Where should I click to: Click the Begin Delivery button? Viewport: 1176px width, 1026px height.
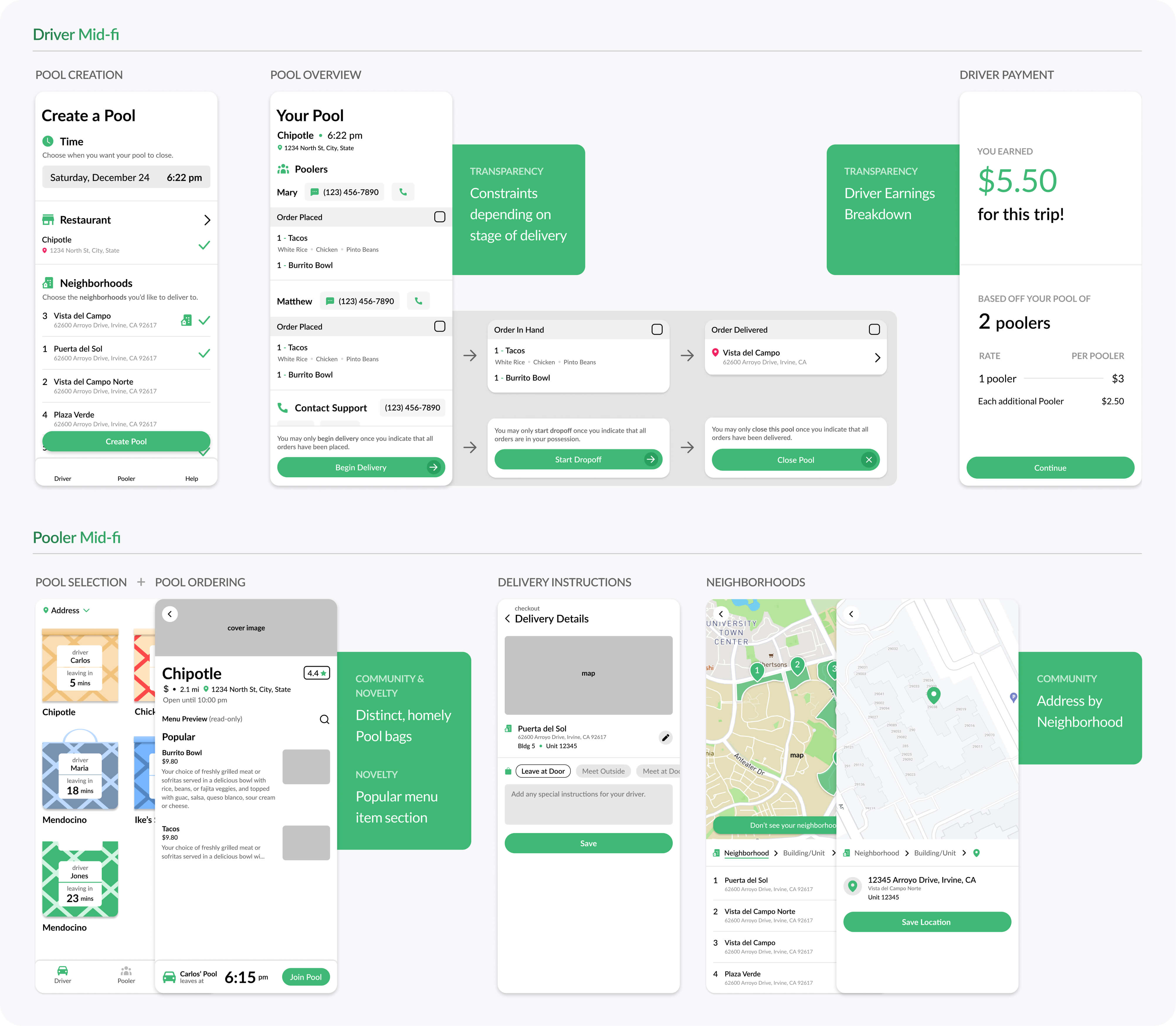coord(360,467)
